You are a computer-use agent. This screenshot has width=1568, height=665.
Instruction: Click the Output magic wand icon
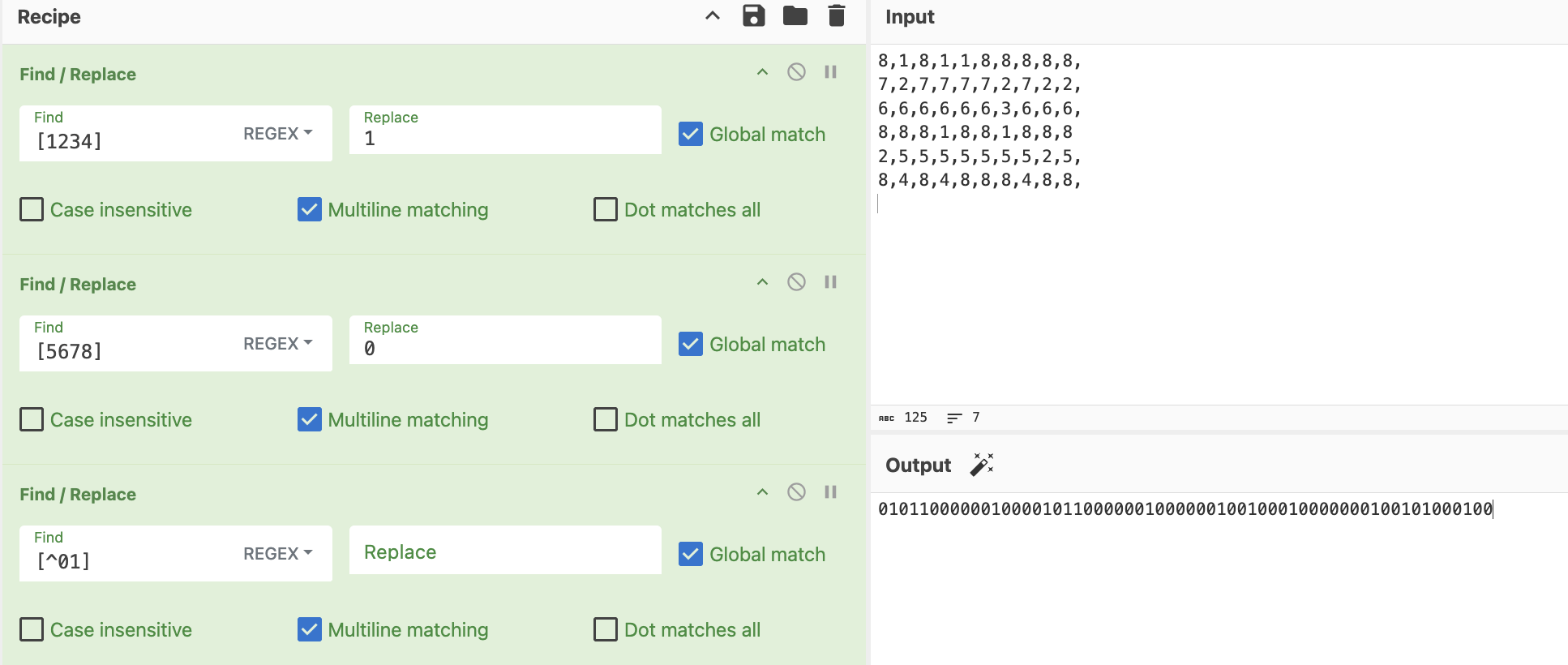point(982,465)
